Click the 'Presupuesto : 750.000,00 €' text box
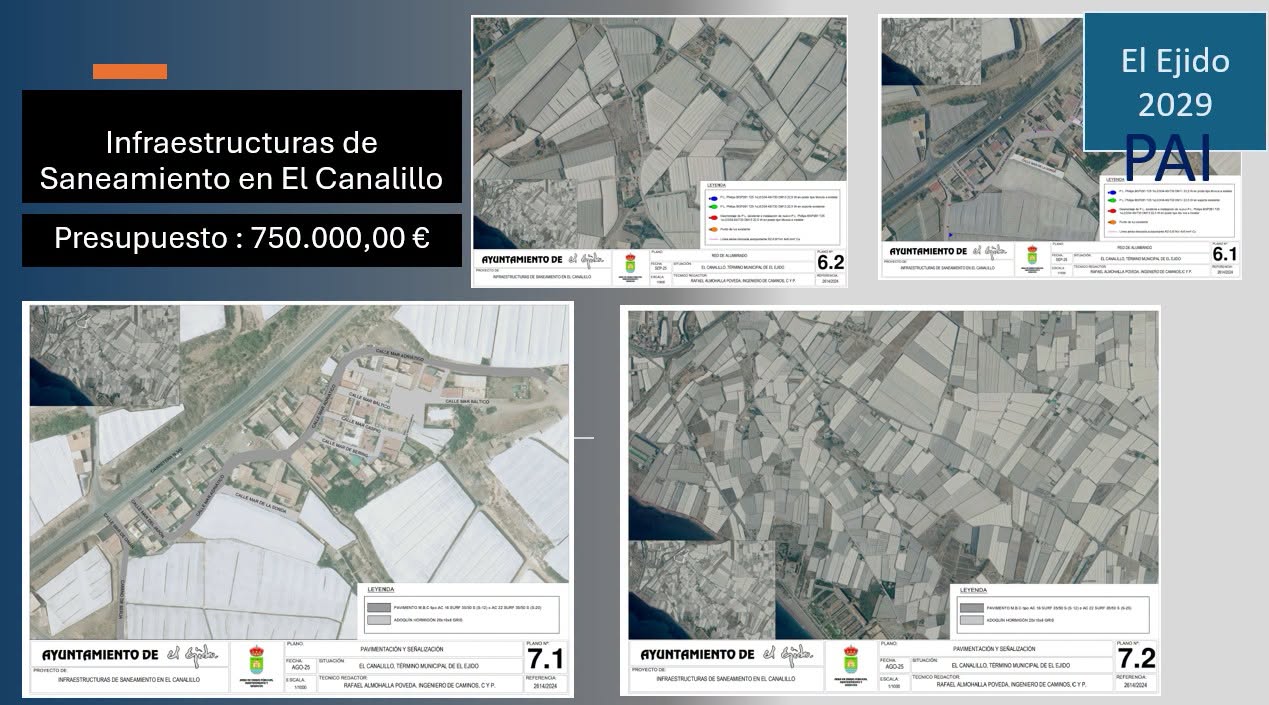The height and width of the screenshot is (705, 1269). pyautogui.click(x=242, y=239)
